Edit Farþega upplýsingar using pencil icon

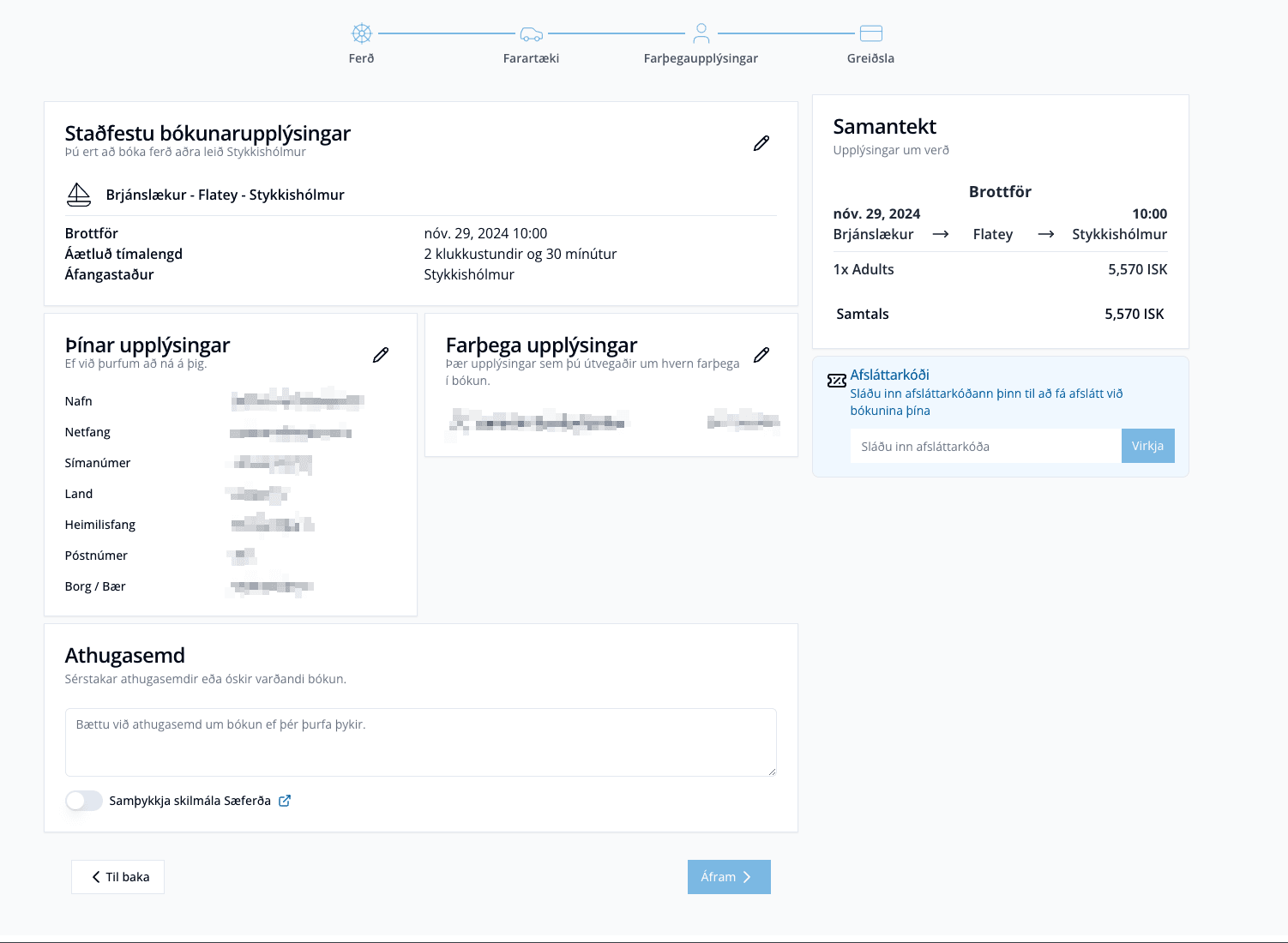[761, 355]
